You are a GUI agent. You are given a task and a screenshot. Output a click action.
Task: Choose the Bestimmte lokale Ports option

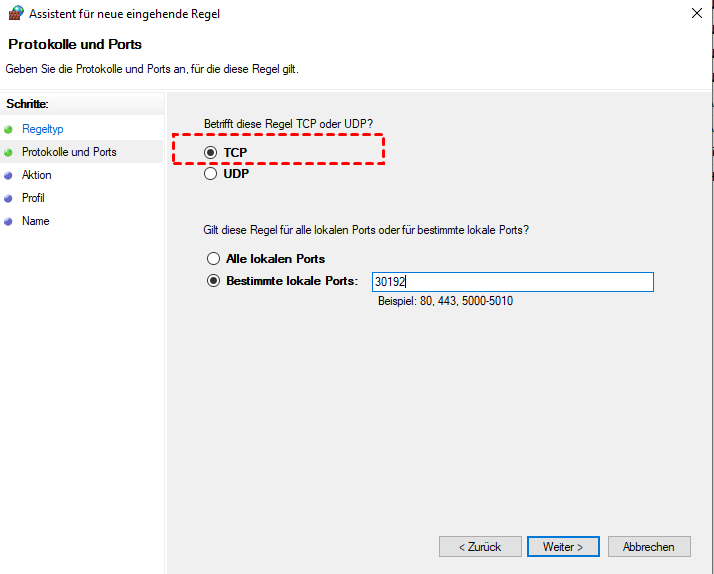pyautogui.click(x=213, y=281)
